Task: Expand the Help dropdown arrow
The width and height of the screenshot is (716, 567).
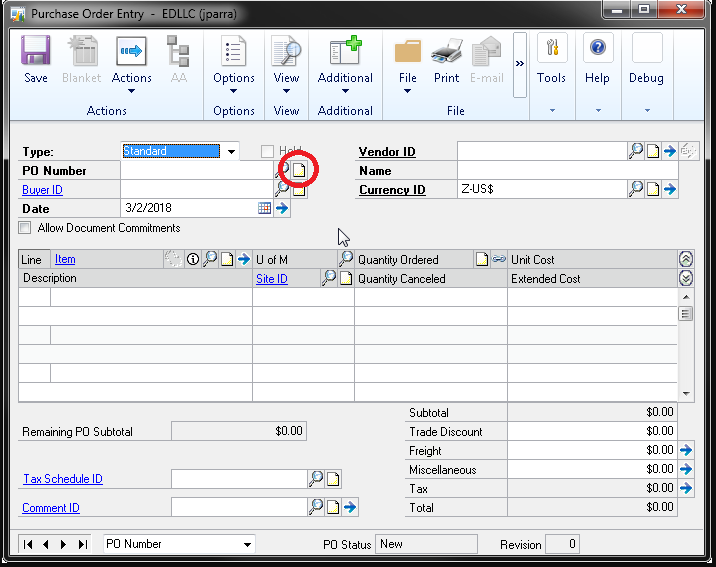Action: [x=598, y=110]
